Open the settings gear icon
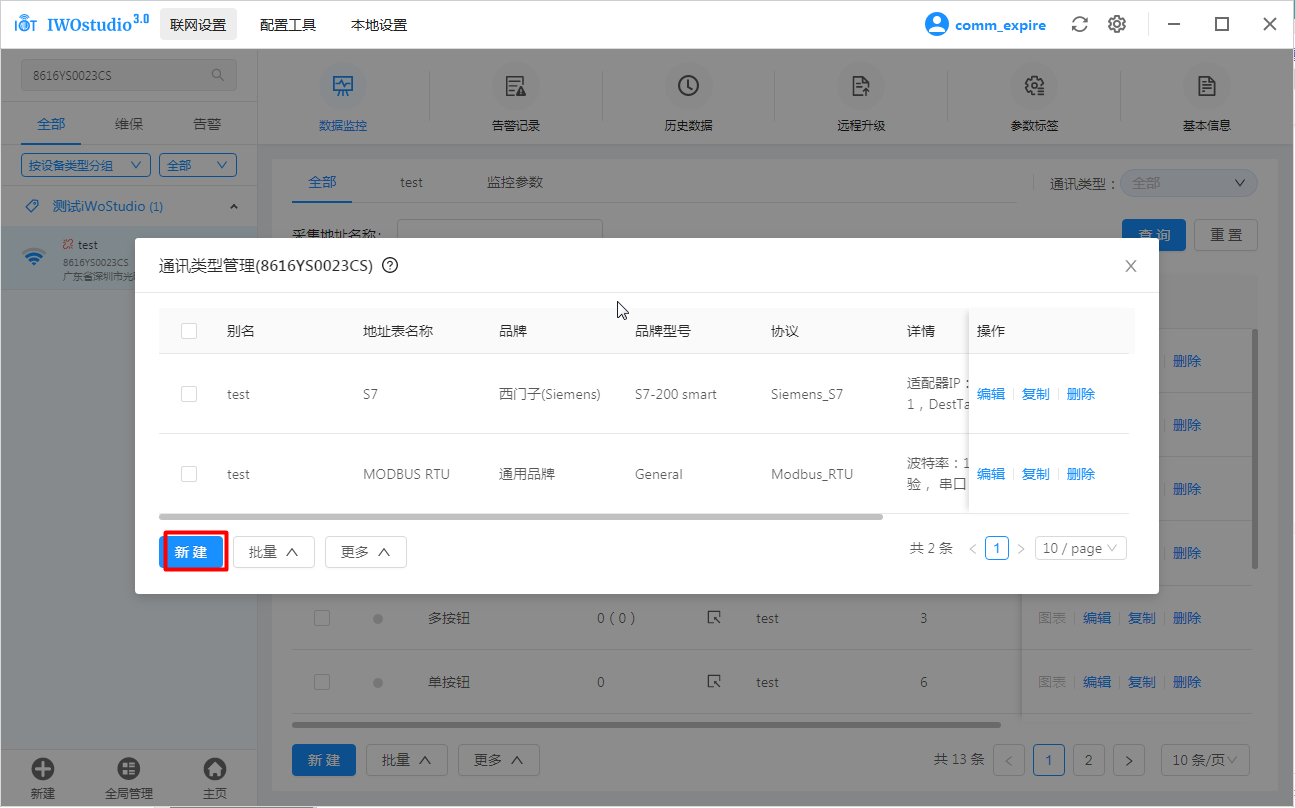Screen dimensions: 1295x808 (1117, 24)
